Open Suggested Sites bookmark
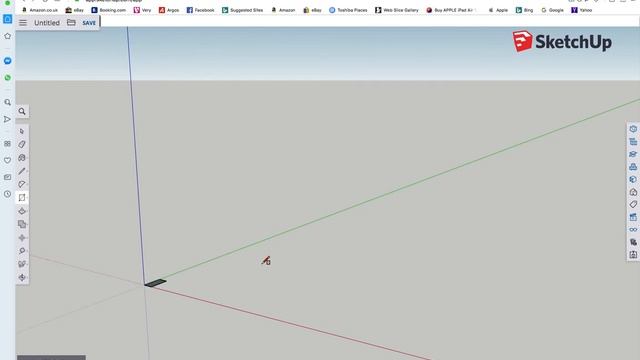640x360 pixels. tap(242, 10)
